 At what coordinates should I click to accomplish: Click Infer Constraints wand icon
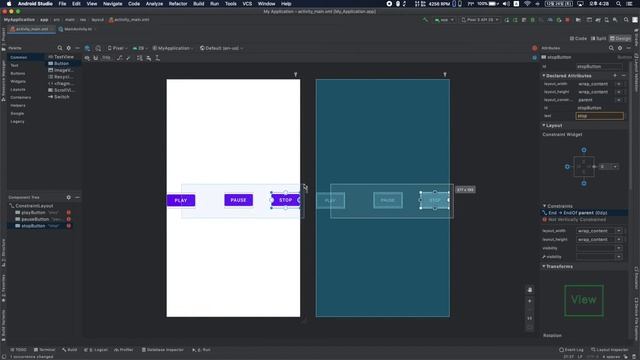[128, 58]
